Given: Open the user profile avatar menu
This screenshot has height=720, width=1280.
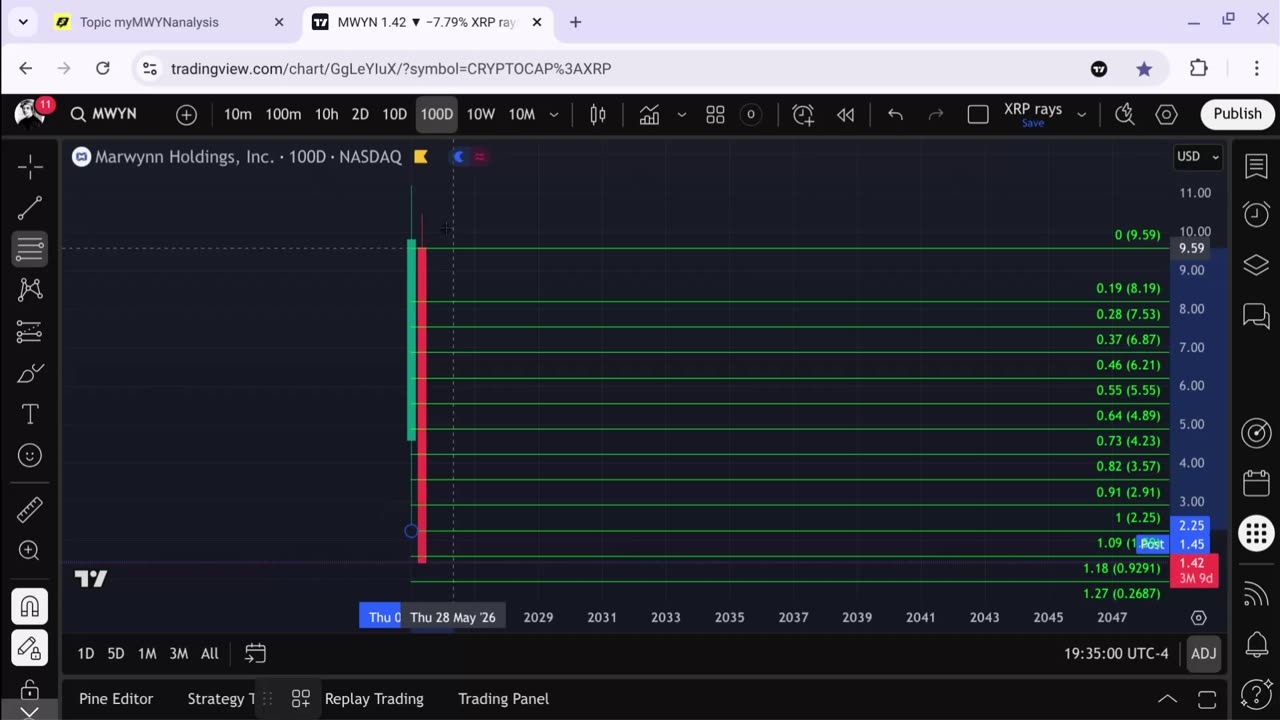Looking at the screenshot, I should (x=30, y=113).
